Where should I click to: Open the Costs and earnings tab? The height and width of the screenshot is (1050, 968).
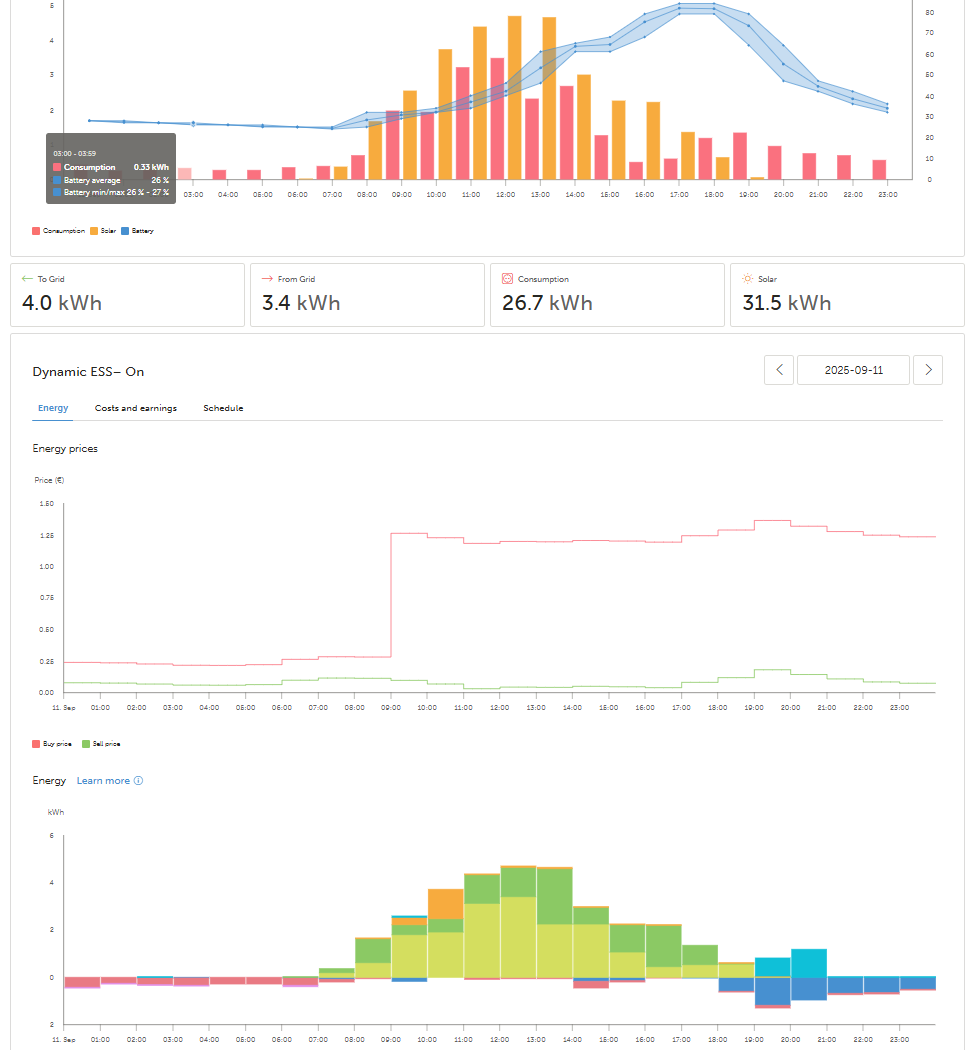(x=136, y=408)
